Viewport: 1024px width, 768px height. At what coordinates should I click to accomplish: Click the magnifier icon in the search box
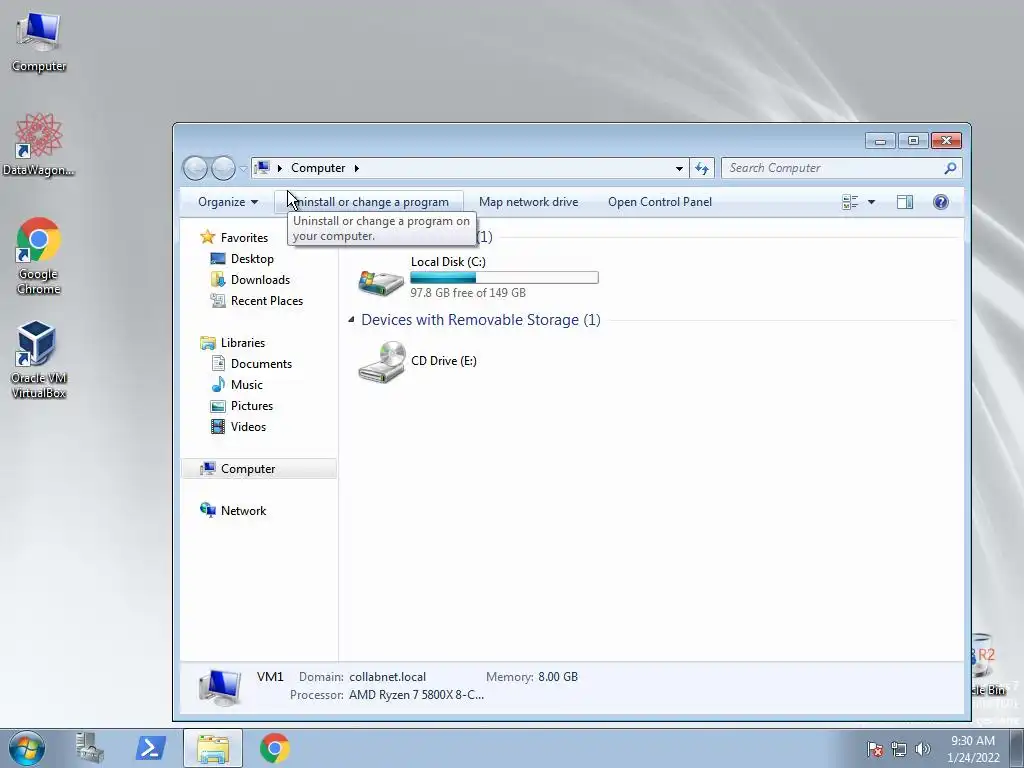pyautogui.click(x=950, y=168)
